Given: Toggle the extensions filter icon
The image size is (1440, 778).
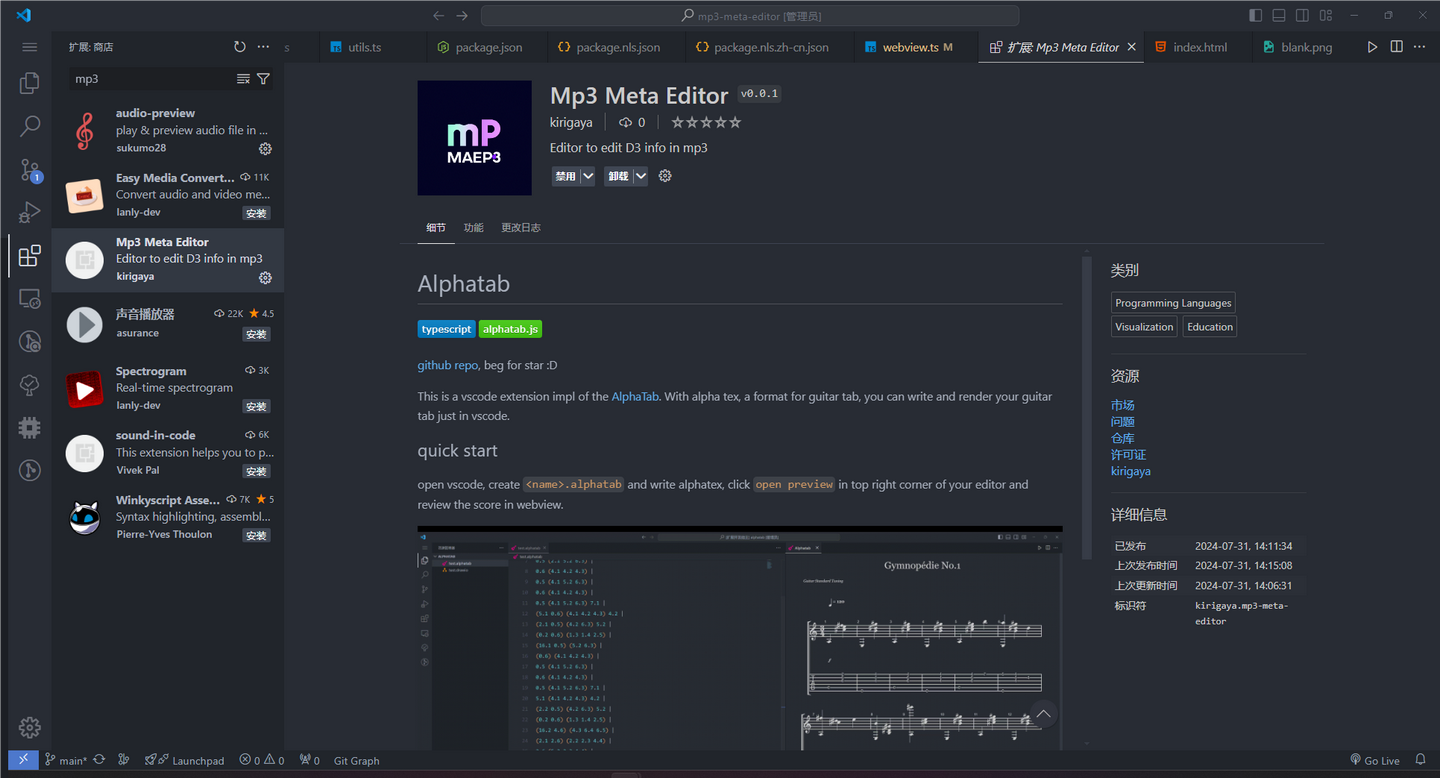Looking at the screenshot, I should point(263,78).
